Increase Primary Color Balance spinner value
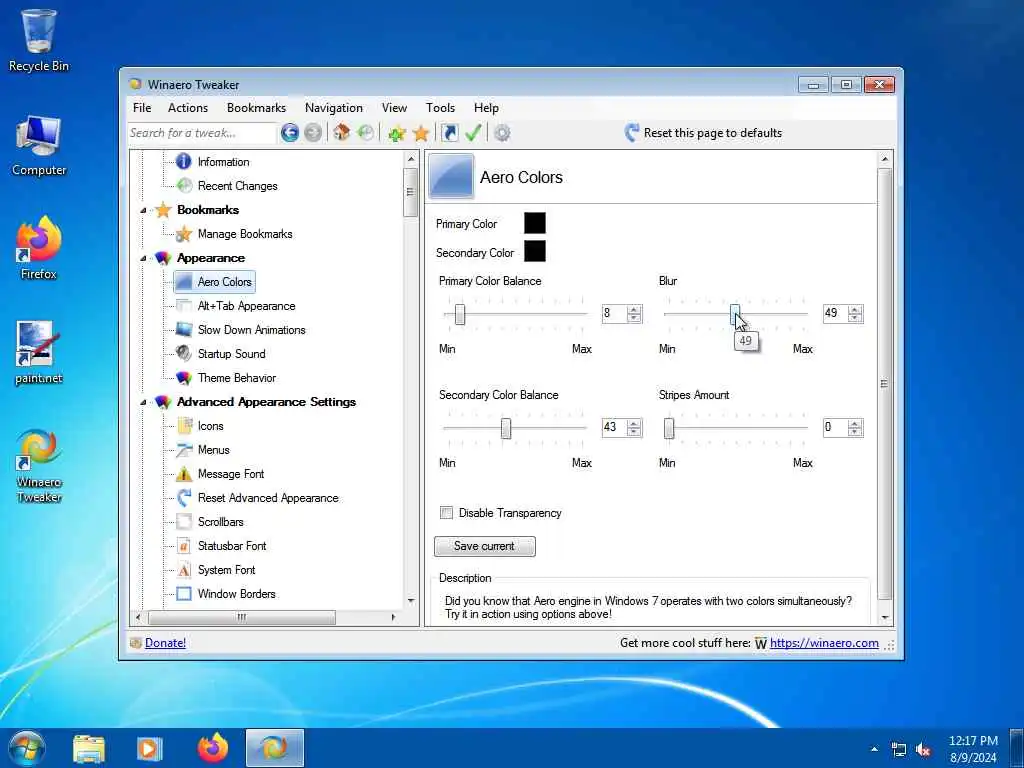Image resolution: width=1024 pixels, height=768 pixels. (x=633, y=310)
